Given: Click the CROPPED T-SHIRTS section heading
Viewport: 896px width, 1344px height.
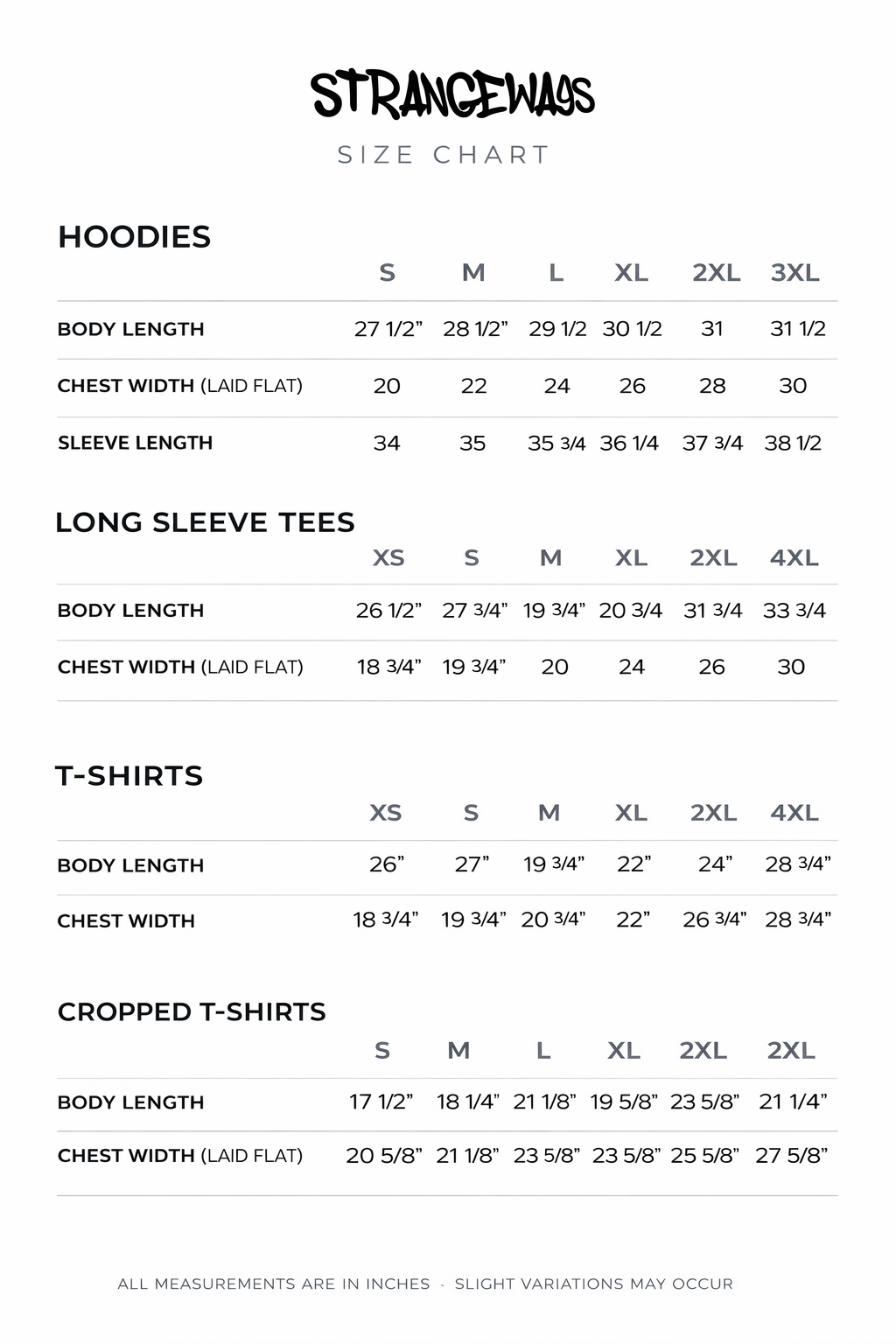Looking at the screenshot, I should tap(192, 1012).
